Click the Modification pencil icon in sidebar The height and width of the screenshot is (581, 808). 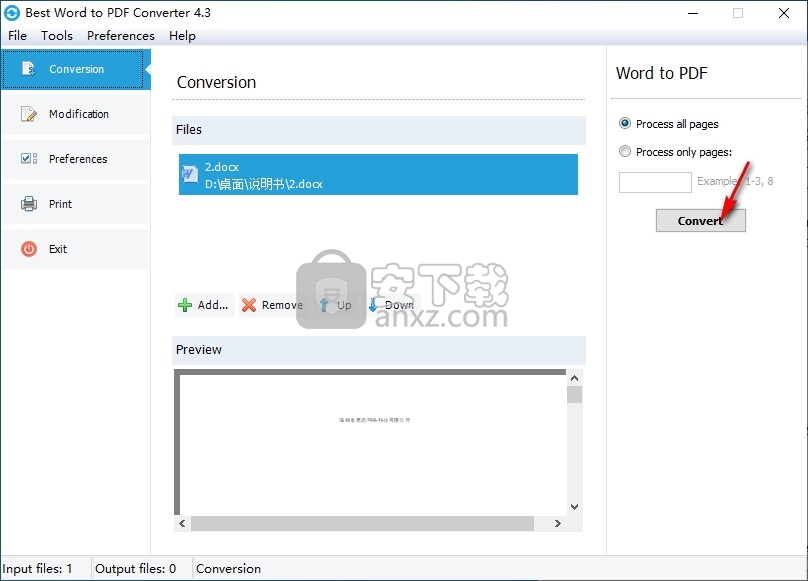click(28, 114)
